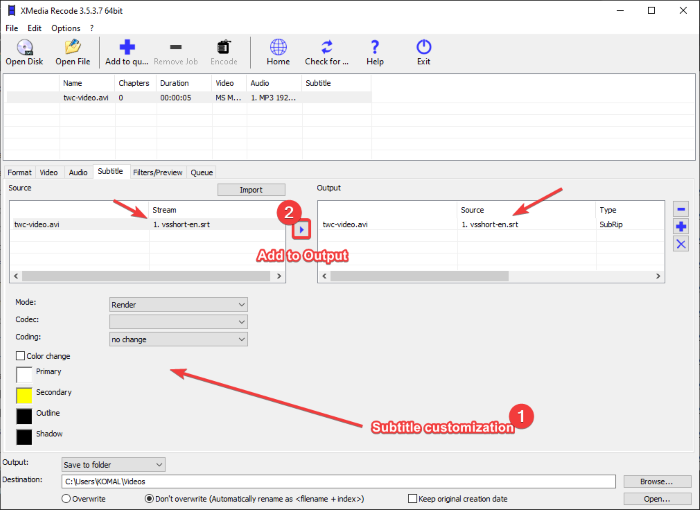Click the Import button

pos(251,189)
